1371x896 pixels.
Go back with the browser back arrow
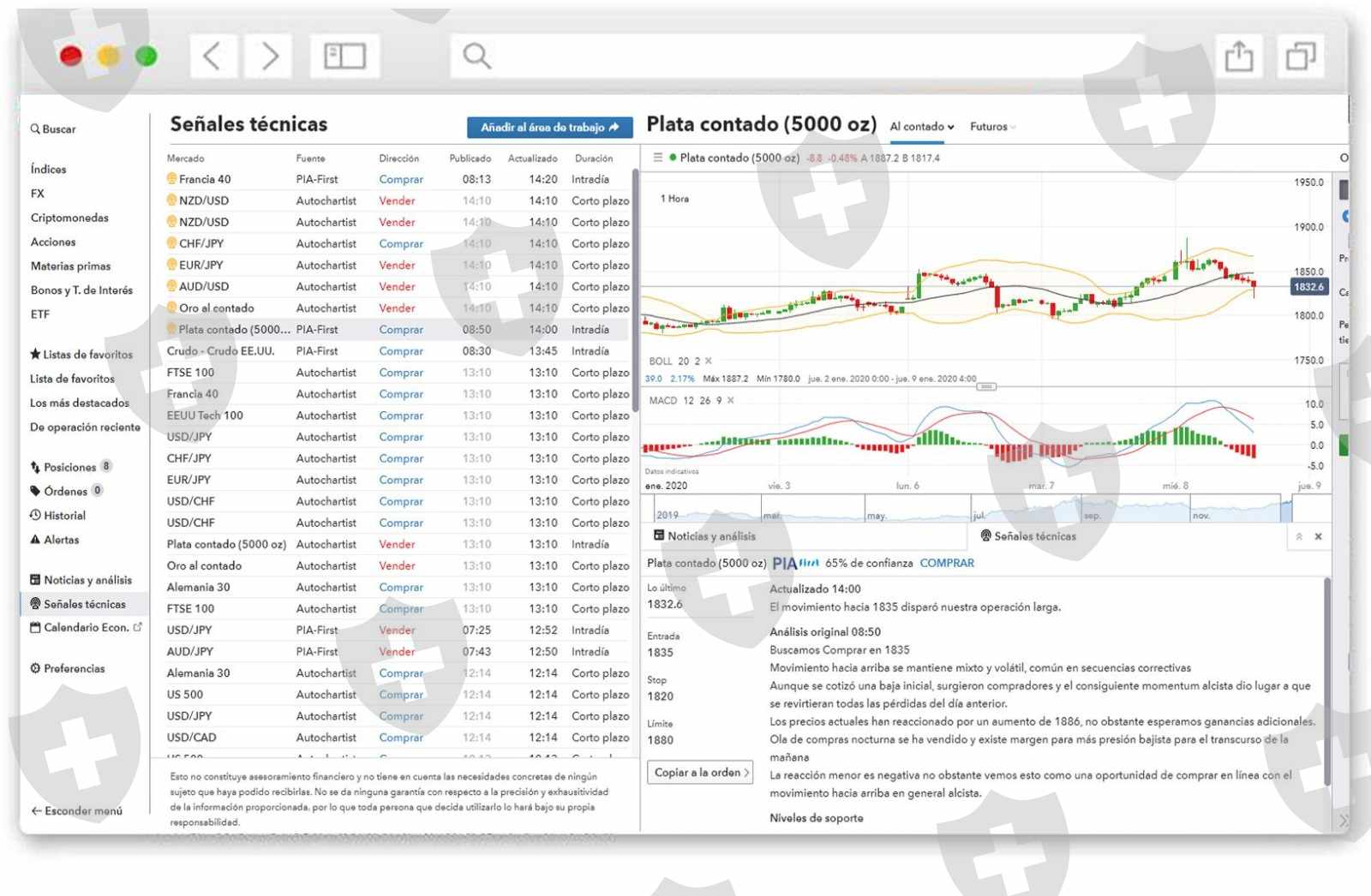coord(212,56)
